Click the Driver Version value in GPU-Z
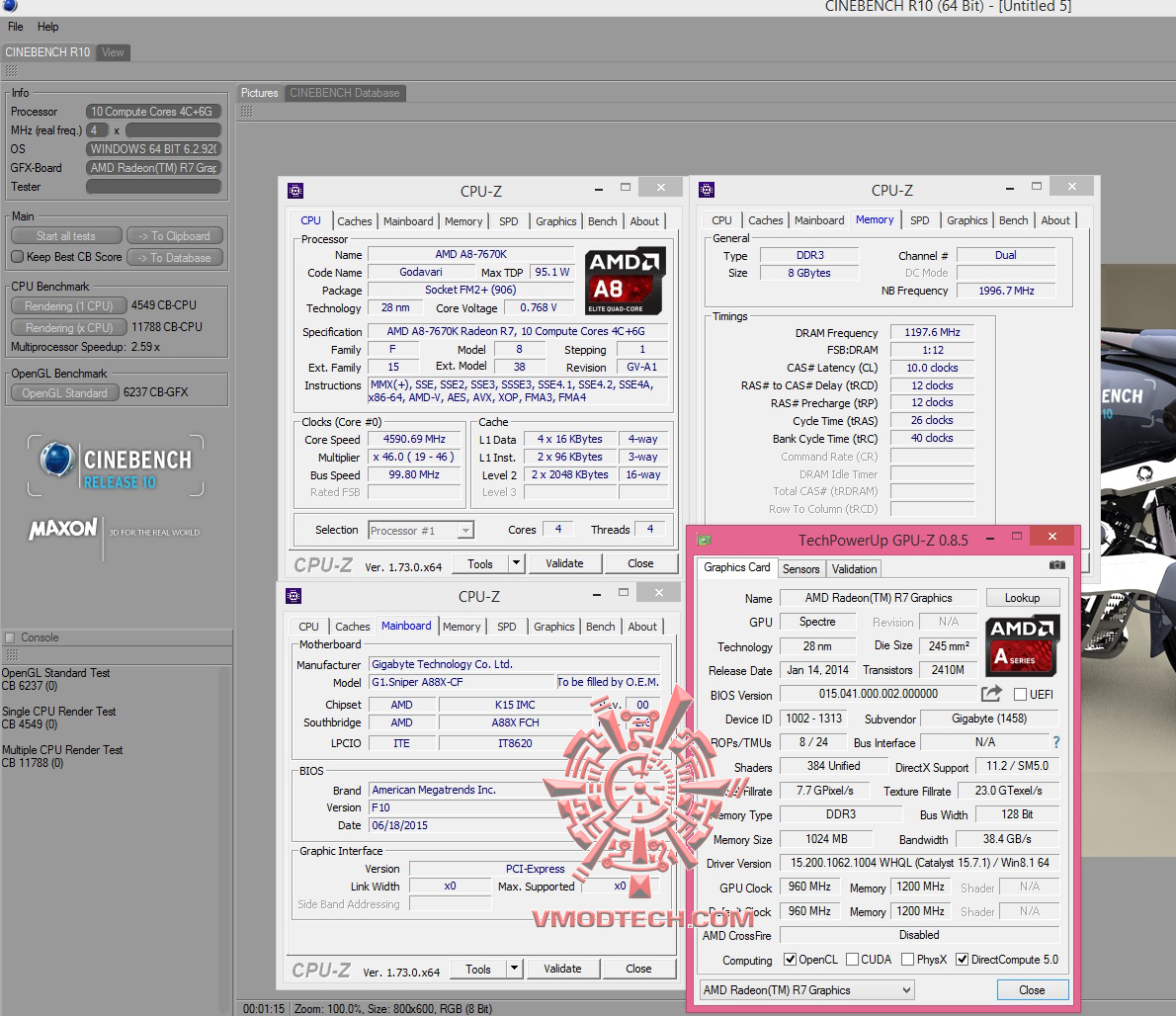This screenshot has width=1176, height=1016. [919, 863]
